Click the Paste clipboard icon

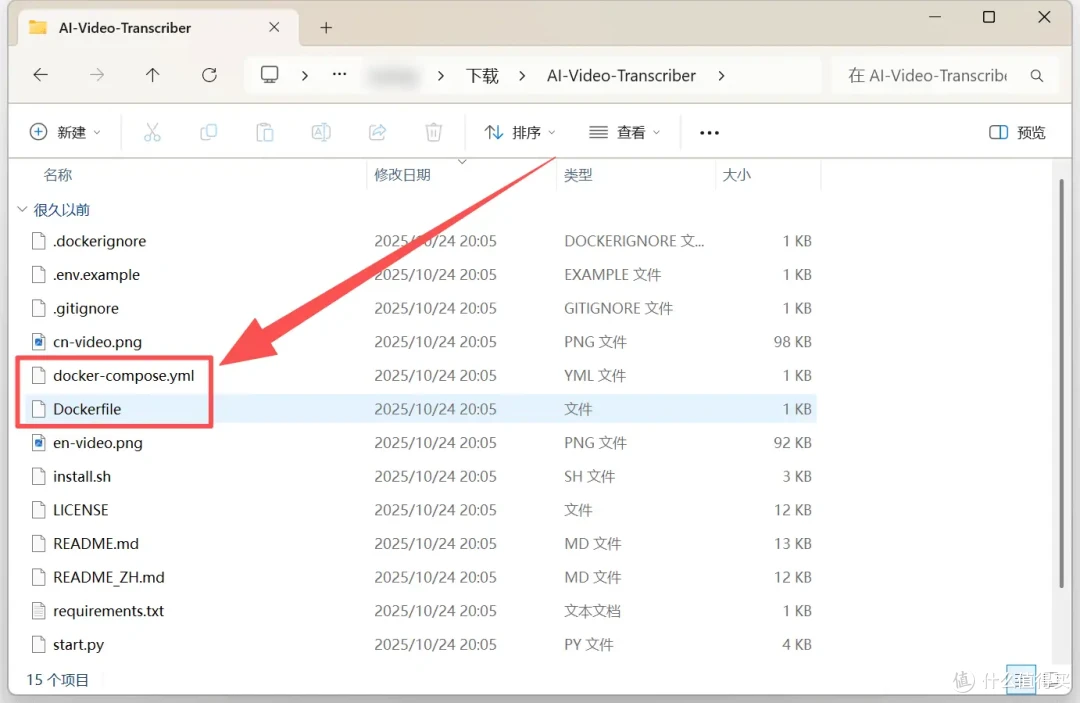264,132
